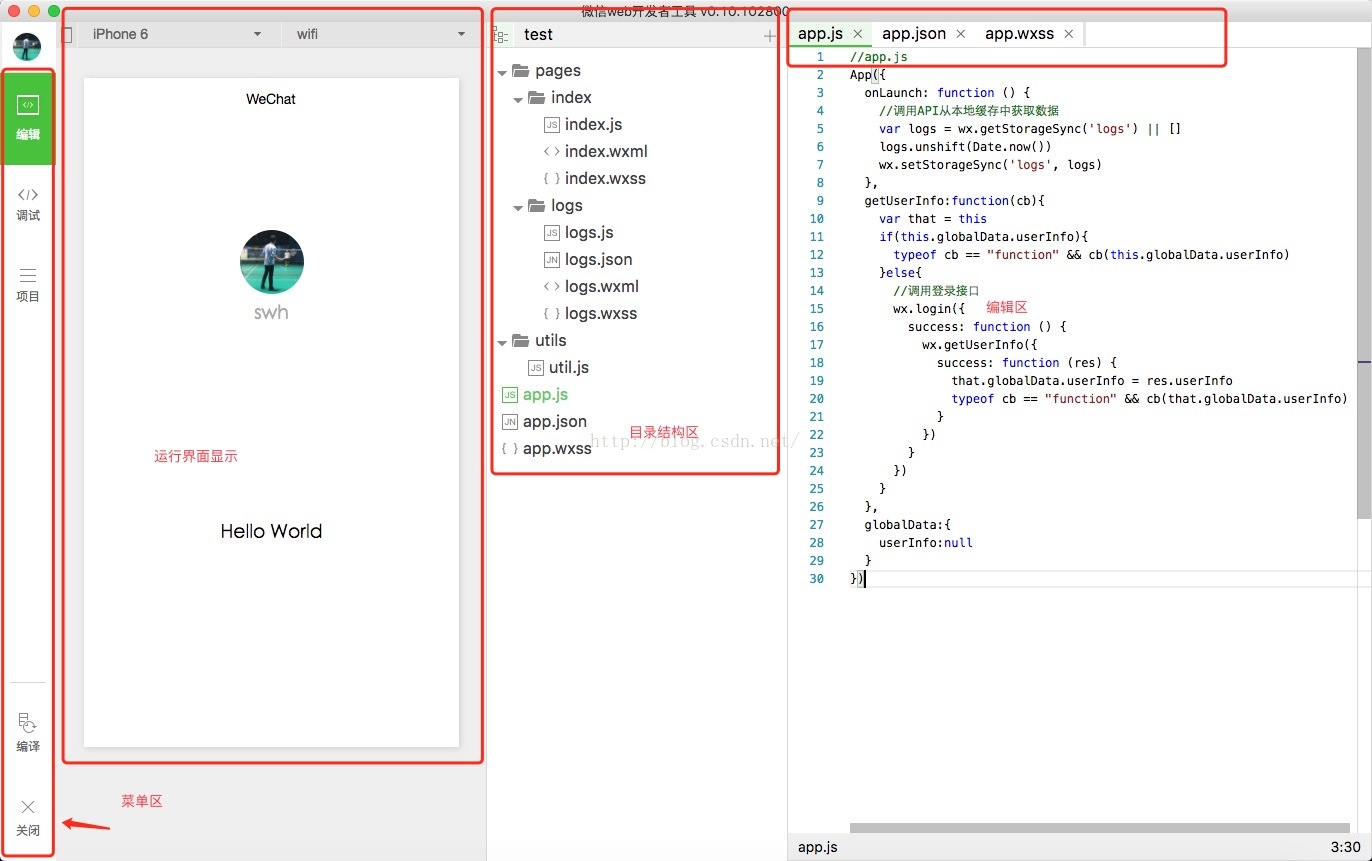
Task: Select app.json in the file tree
Action: [x=544, y=422]
